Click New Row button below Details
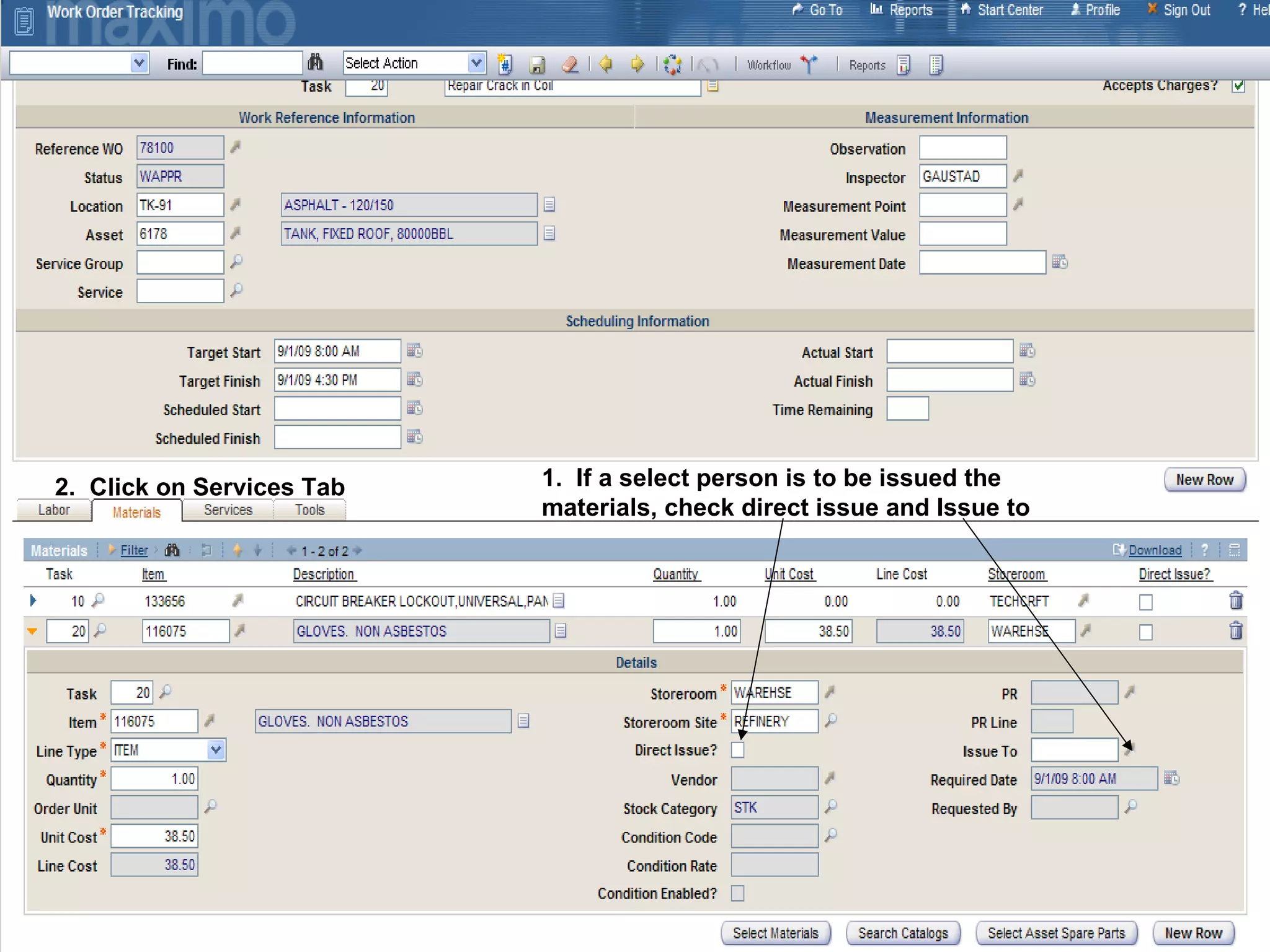This screenshot has width=1270, height=952. [1193, 933]
